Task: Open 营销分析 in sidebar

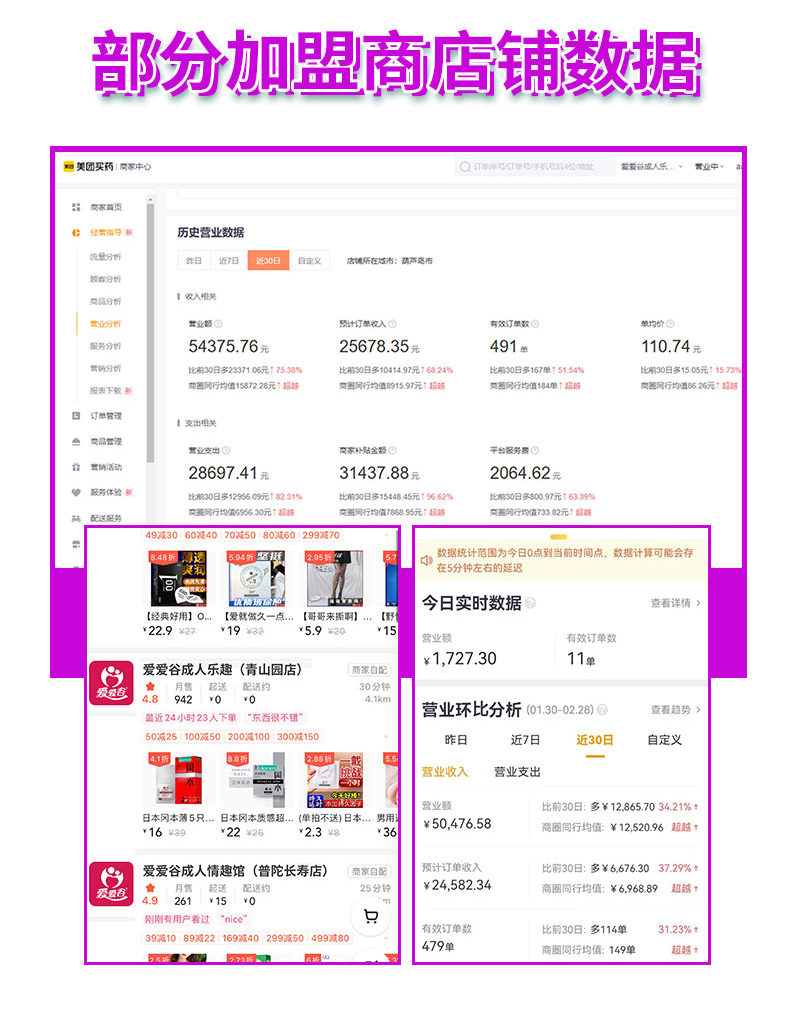Action: [x=106, y=368]
